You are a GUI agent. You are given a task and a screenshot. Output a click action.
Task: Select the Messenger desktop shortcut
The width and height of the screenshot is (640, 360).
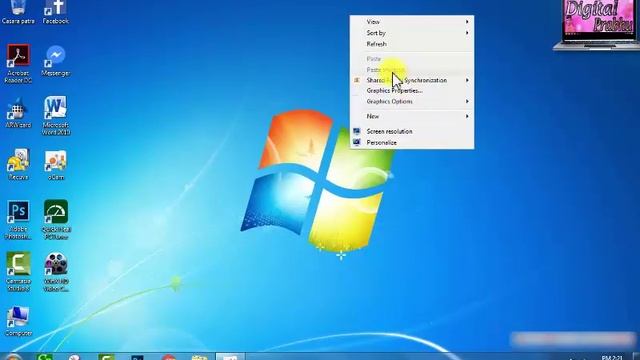56,60
